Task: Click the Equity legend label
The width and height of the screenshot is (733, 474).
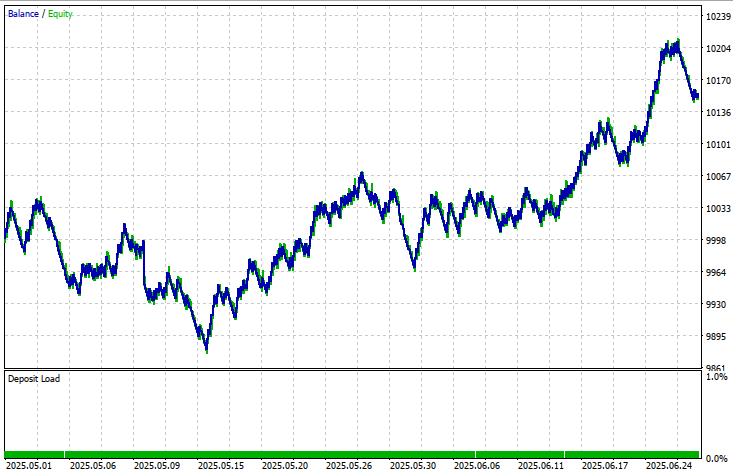Action: coord(60,14)
